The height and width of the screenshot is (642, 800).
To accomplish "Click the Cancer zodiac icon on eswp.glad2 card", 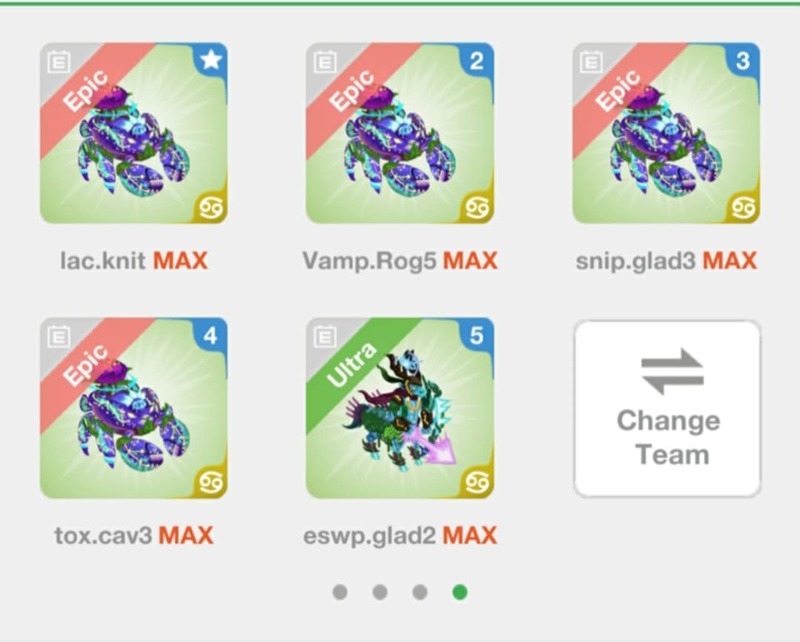I will click(478, 483).
